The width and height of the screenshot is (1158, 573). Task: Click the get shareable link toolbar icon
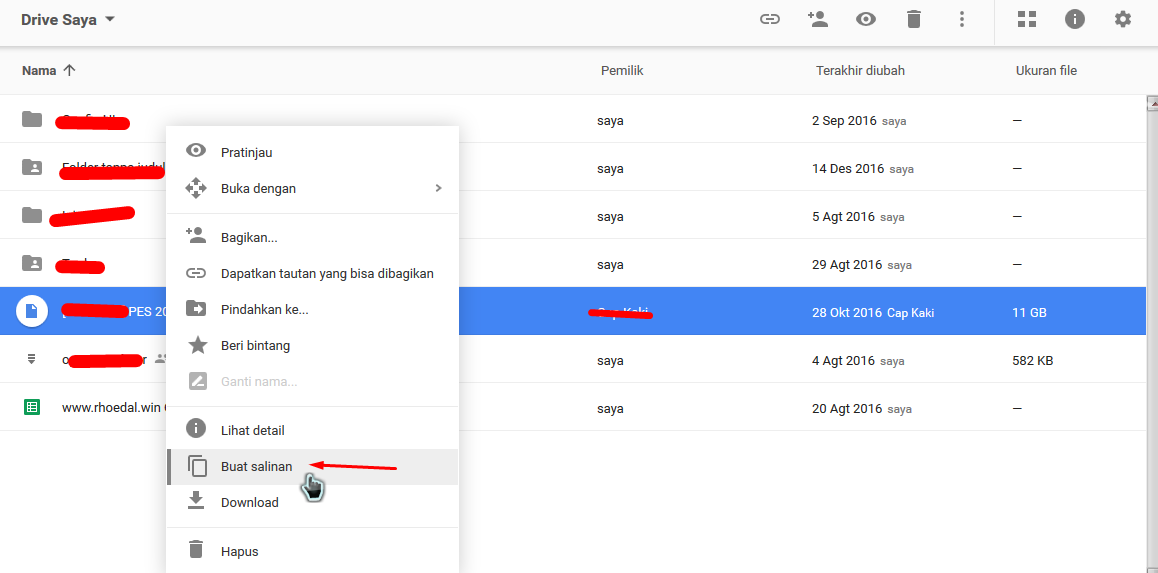(x=770, y=20)
